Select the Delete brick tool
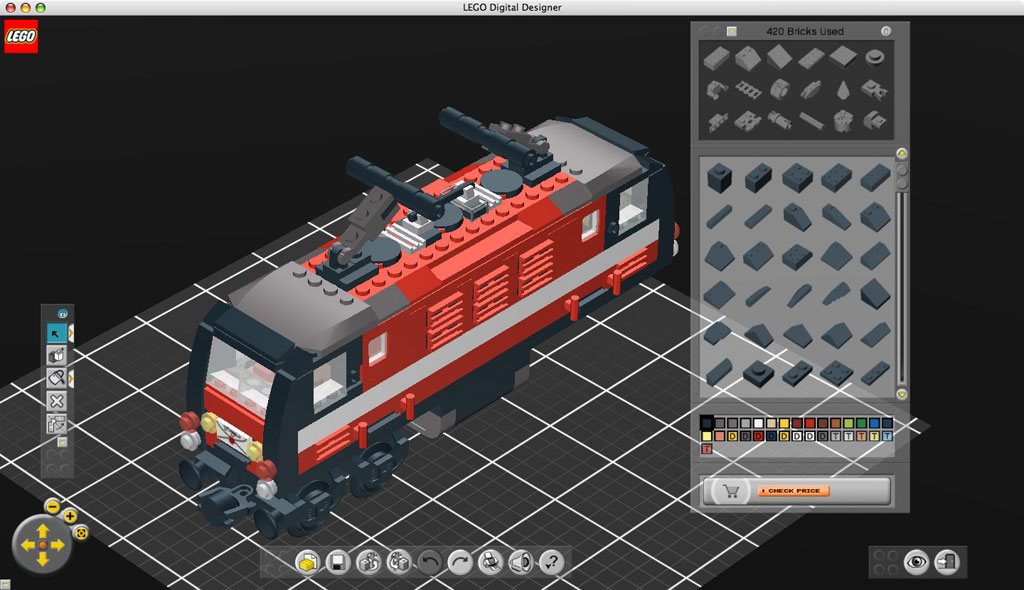 (56, 400)
